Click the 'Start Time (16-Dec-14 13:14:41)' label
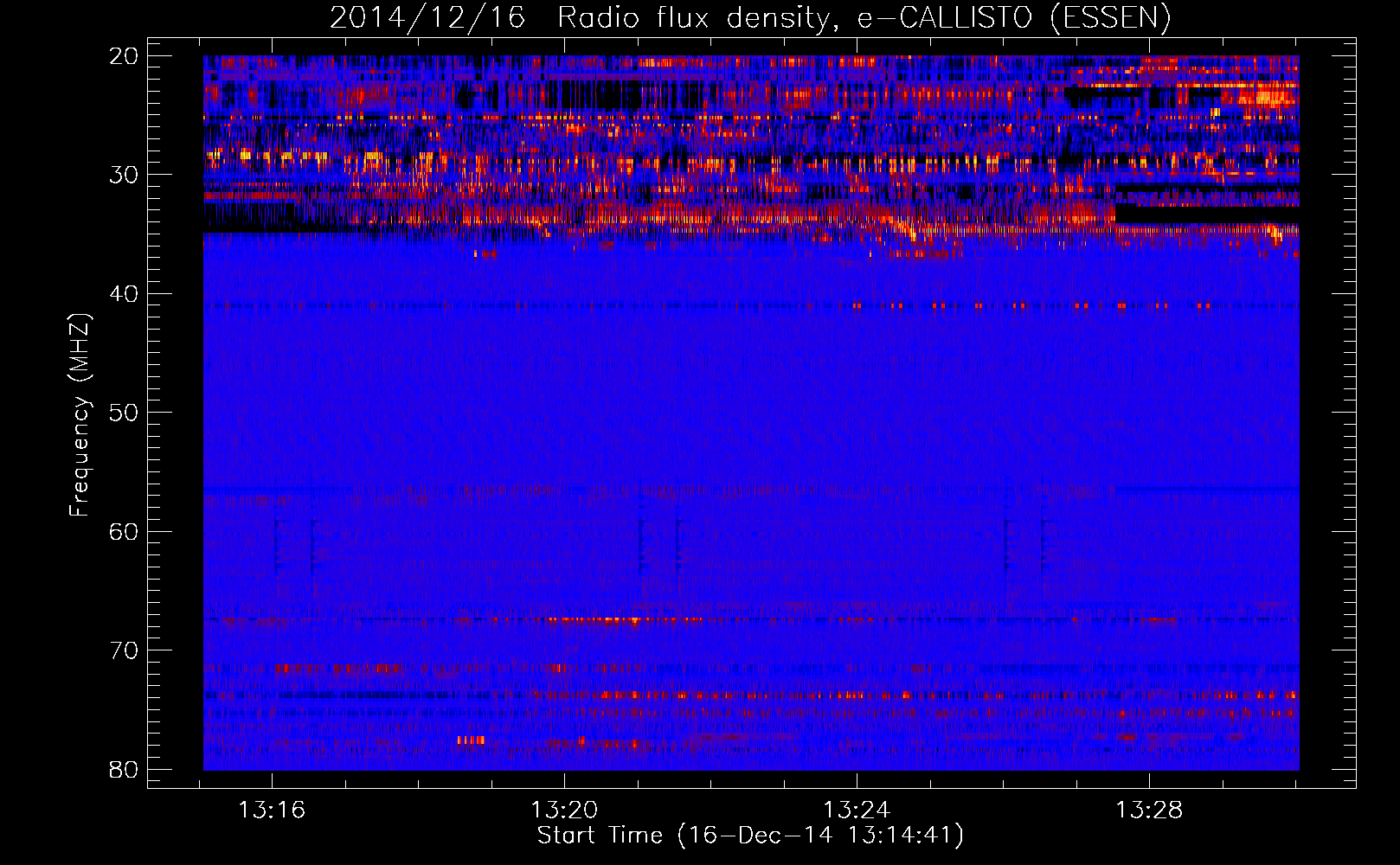Viewport: 1400px width, 865px height. pyautogui.click(x=750, y=836)
